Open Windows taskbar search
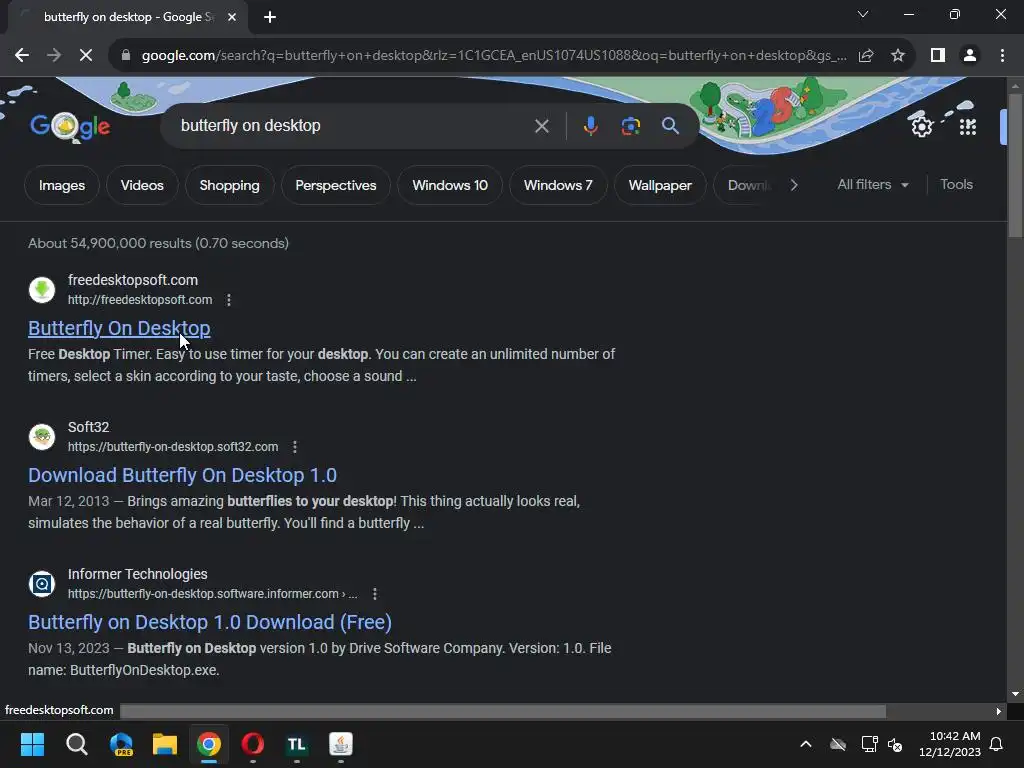The height and width of the screenshot is (768, 1024). pyautogui.click(x=76, y=744)
